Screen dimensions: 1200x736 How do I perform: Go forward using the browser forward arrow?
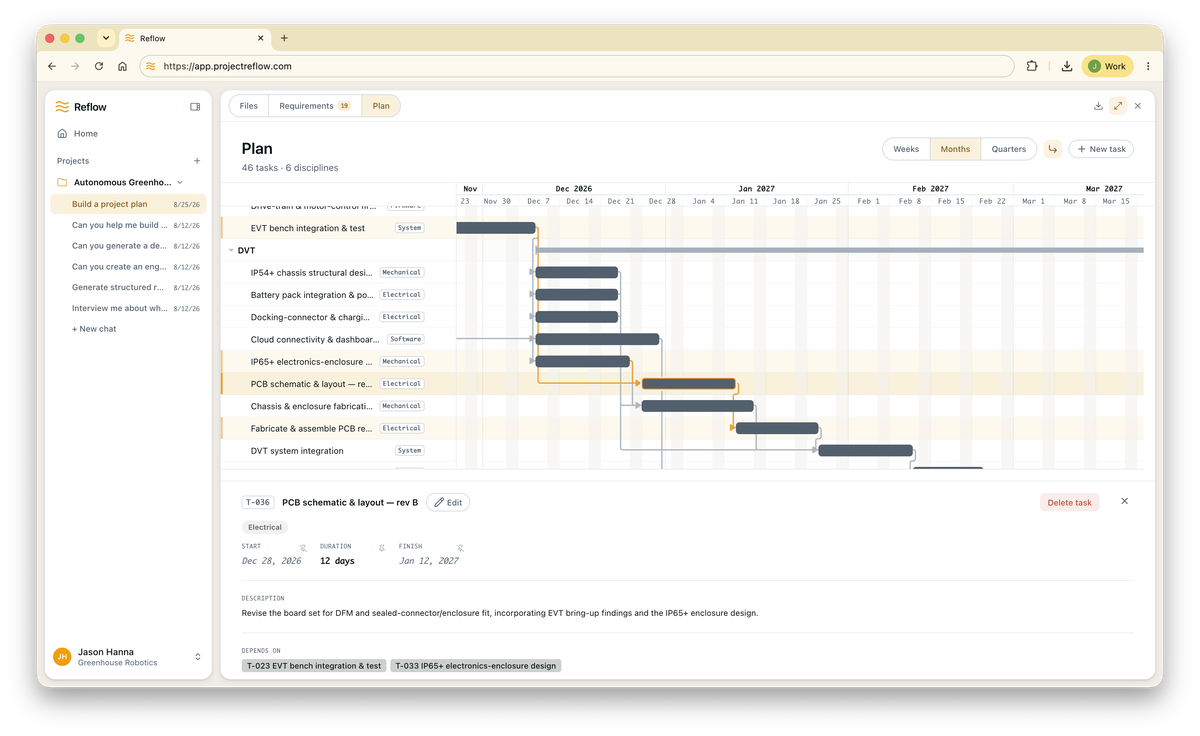pos(75,66)
